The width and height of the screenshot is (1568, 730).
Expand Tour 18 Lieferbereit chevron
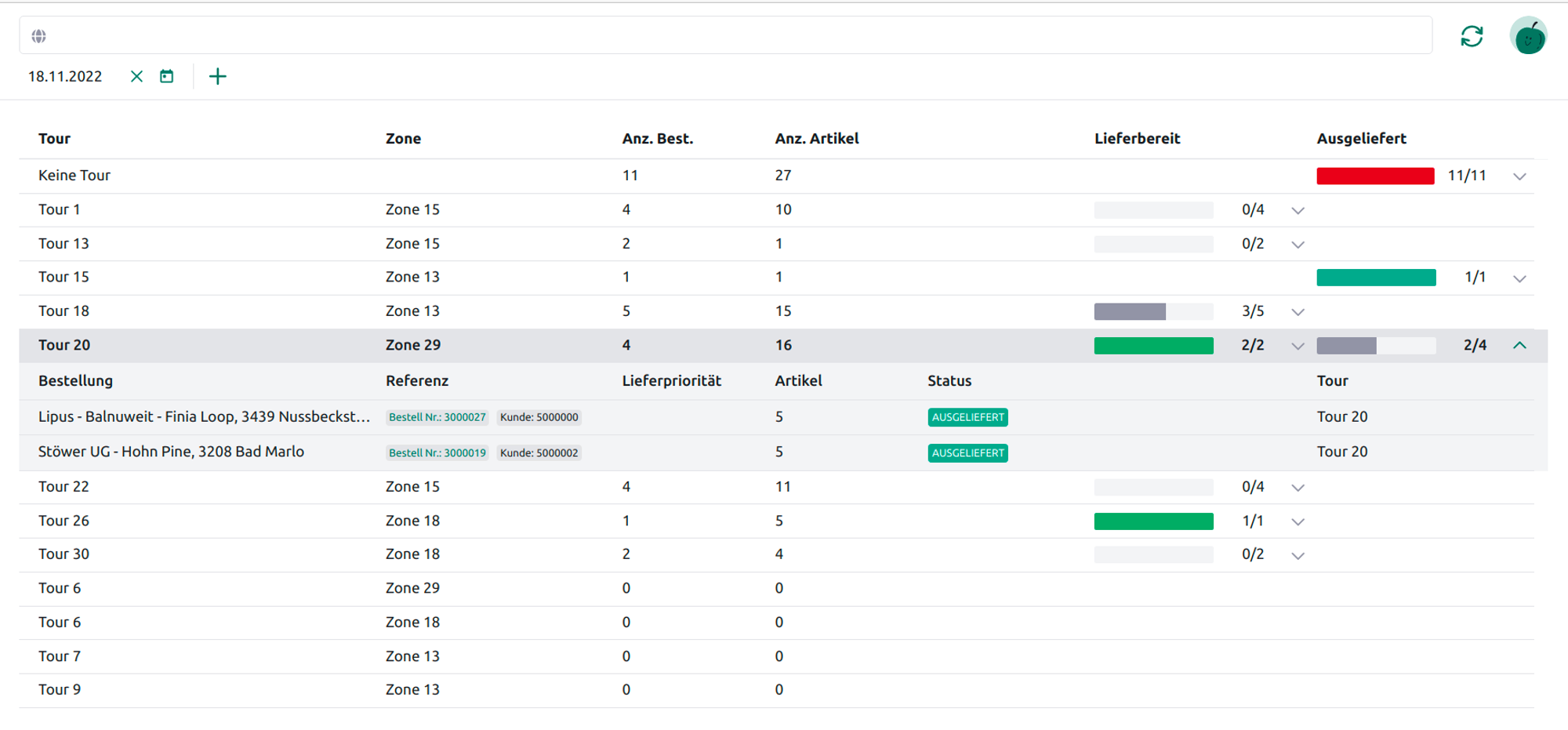1298,312
